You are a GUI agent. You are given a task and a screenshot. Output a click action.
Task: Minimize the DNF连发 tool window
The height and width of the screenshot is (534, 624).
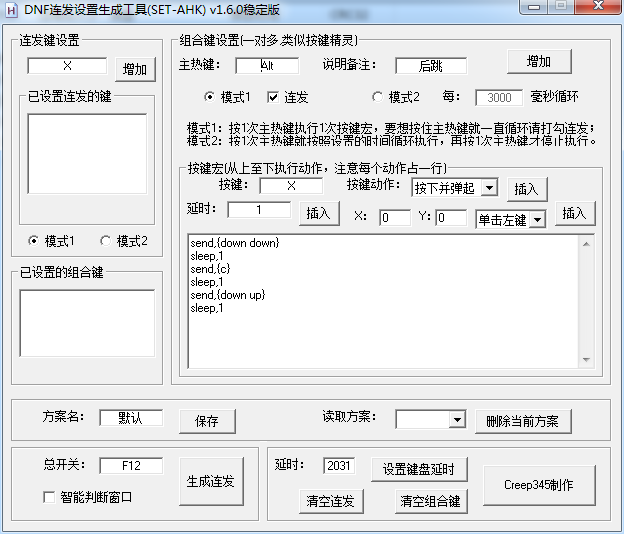(534, 6)
